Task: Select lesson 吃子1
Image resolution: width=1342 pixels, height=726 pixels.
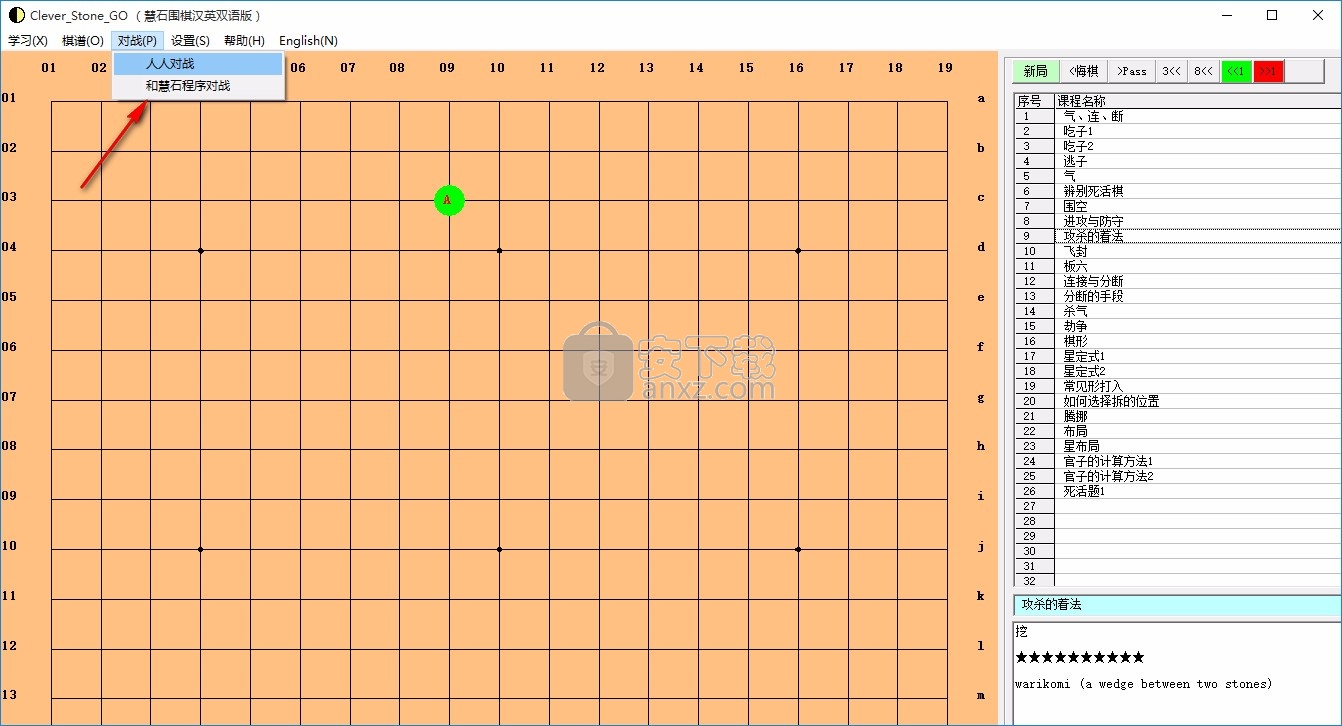Action: [x=1197, y=131]
